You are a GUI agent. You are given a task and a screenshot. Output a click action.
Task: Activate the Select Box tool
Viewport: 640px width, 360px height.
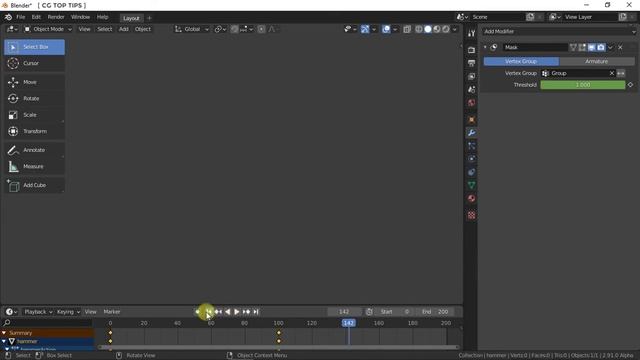coord(34,47)
